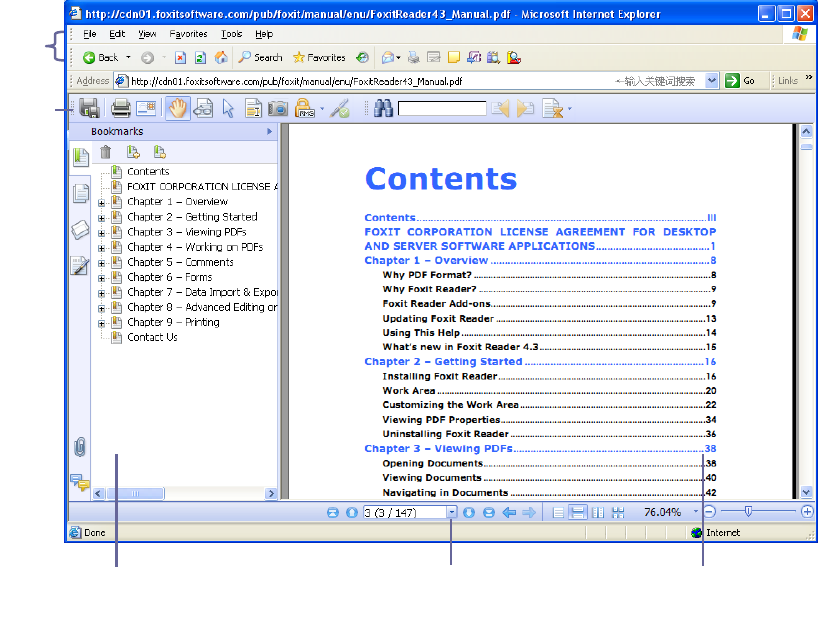Open the Signatures pen side icon
Viewport: 818px width, 628px height.
click(x=80, y=265)
